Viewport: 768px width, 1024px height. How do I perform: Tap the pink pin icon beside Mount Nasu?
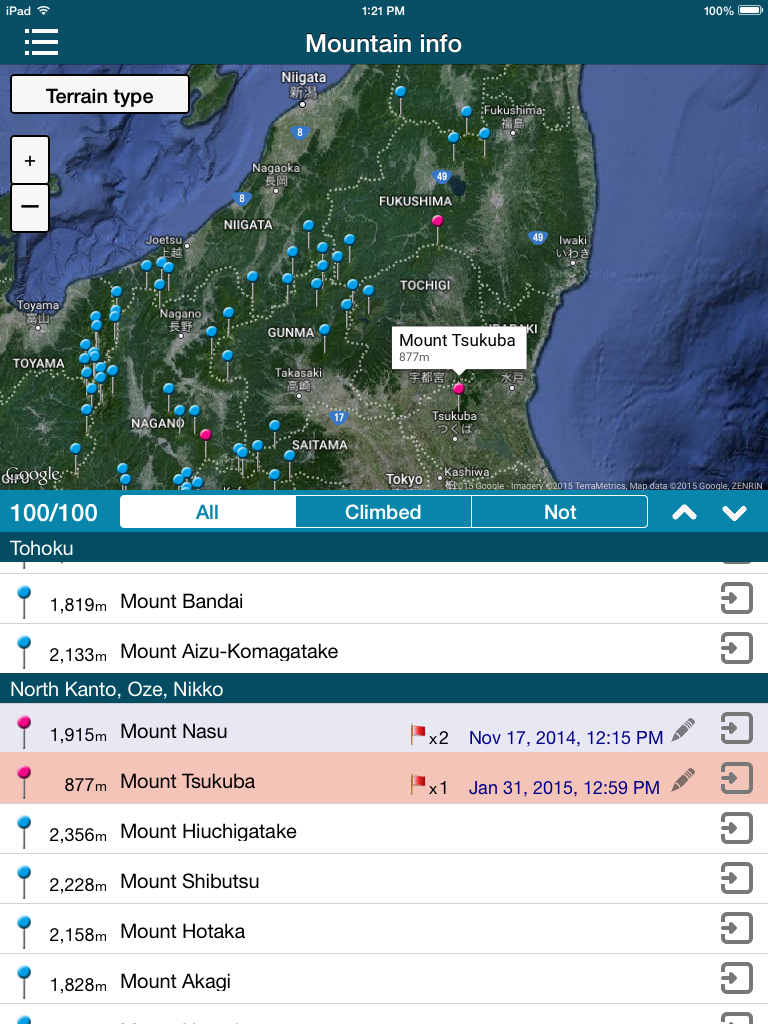click(24, 731)
